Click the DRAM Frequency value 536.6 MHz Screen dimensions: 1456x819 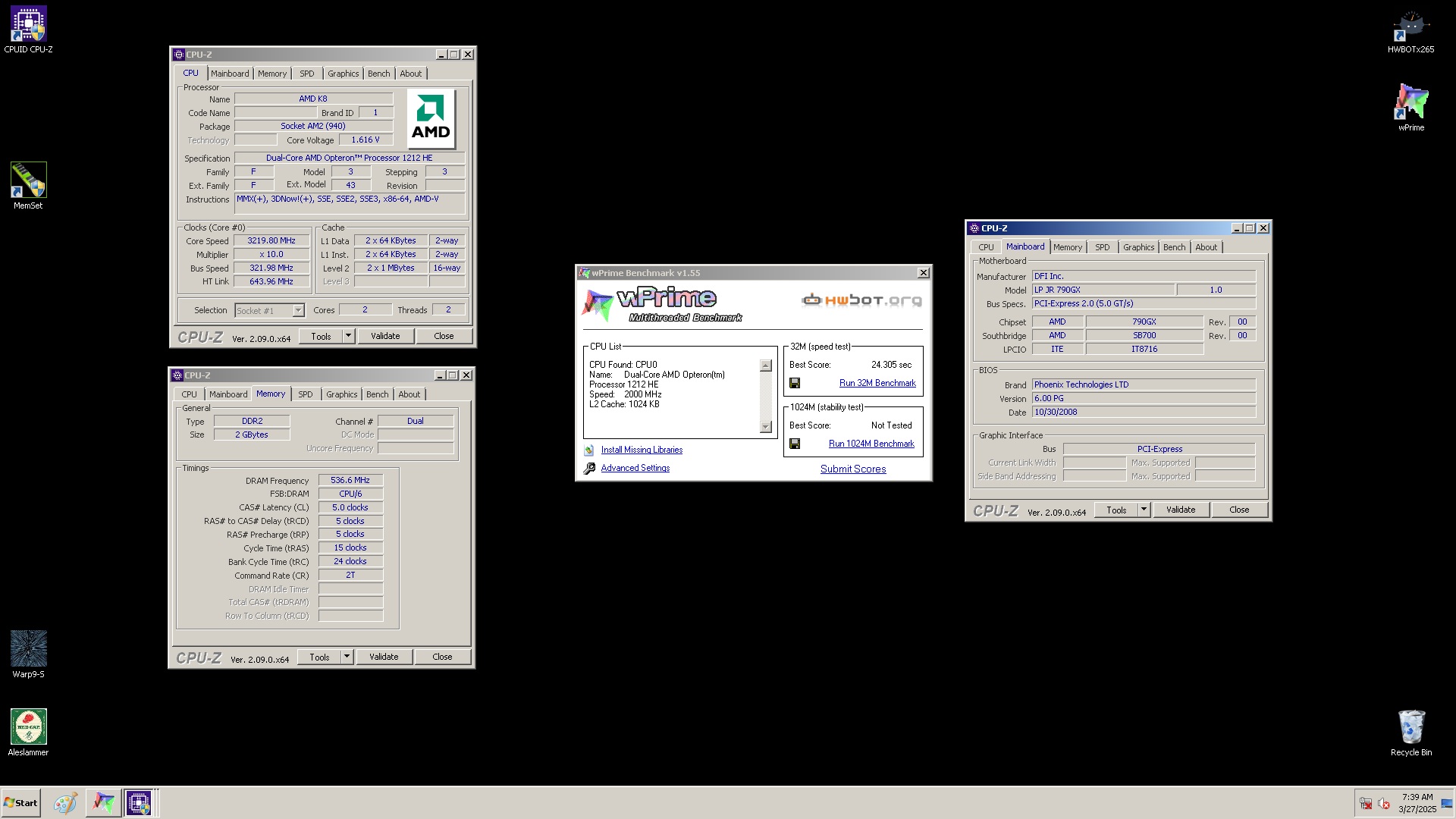(350, 480)
